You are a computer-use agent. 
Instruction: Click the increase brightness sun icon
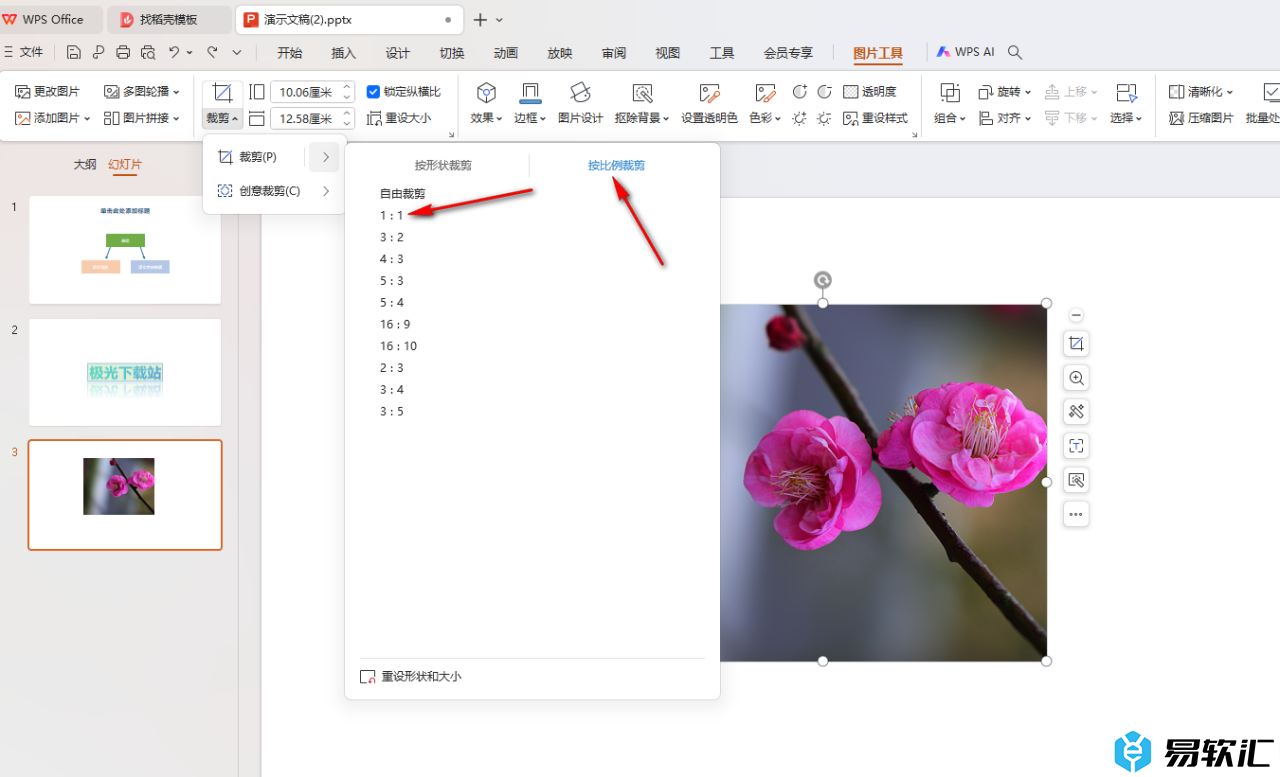800,118
